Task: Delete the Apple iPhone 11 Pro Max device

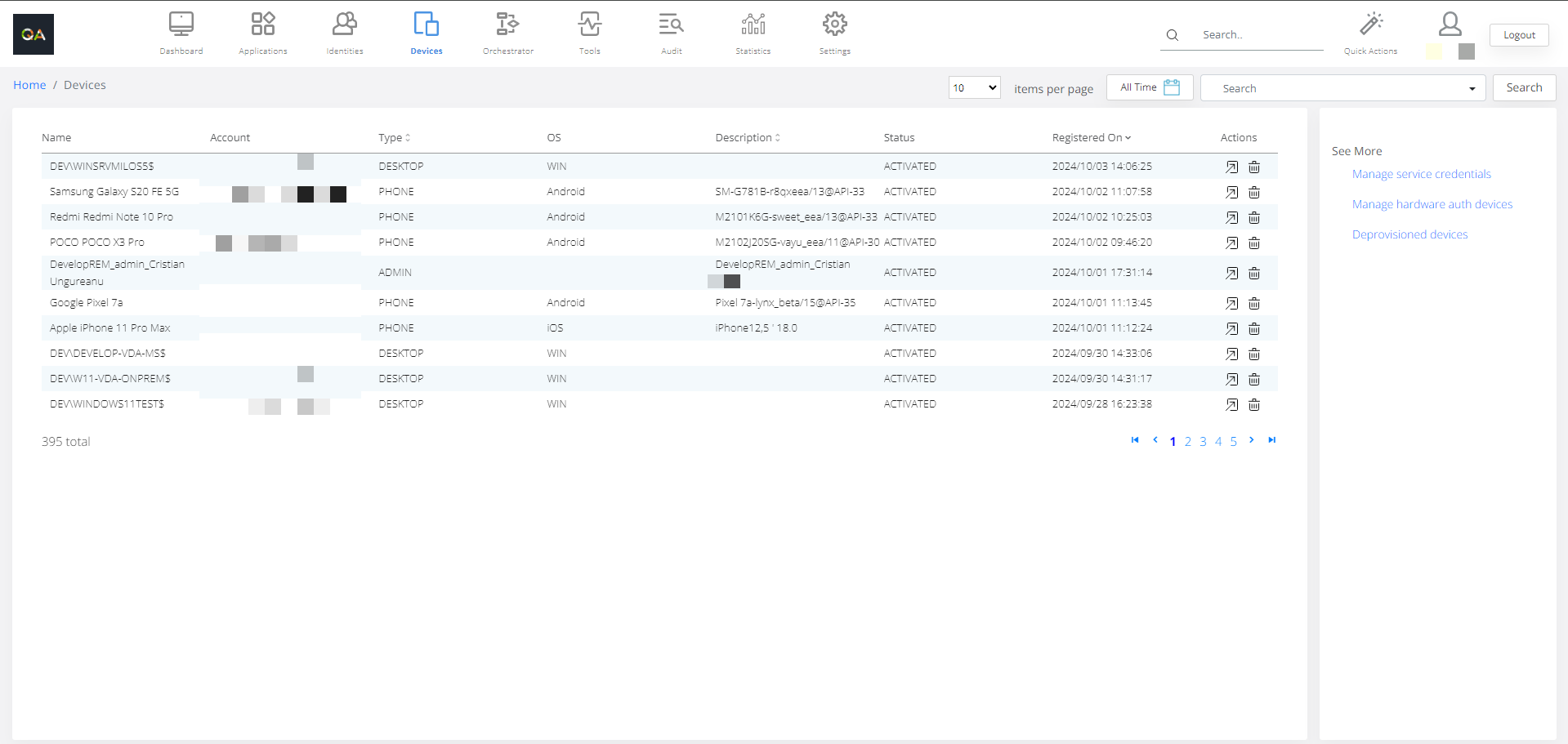Action: point(1254,328)
